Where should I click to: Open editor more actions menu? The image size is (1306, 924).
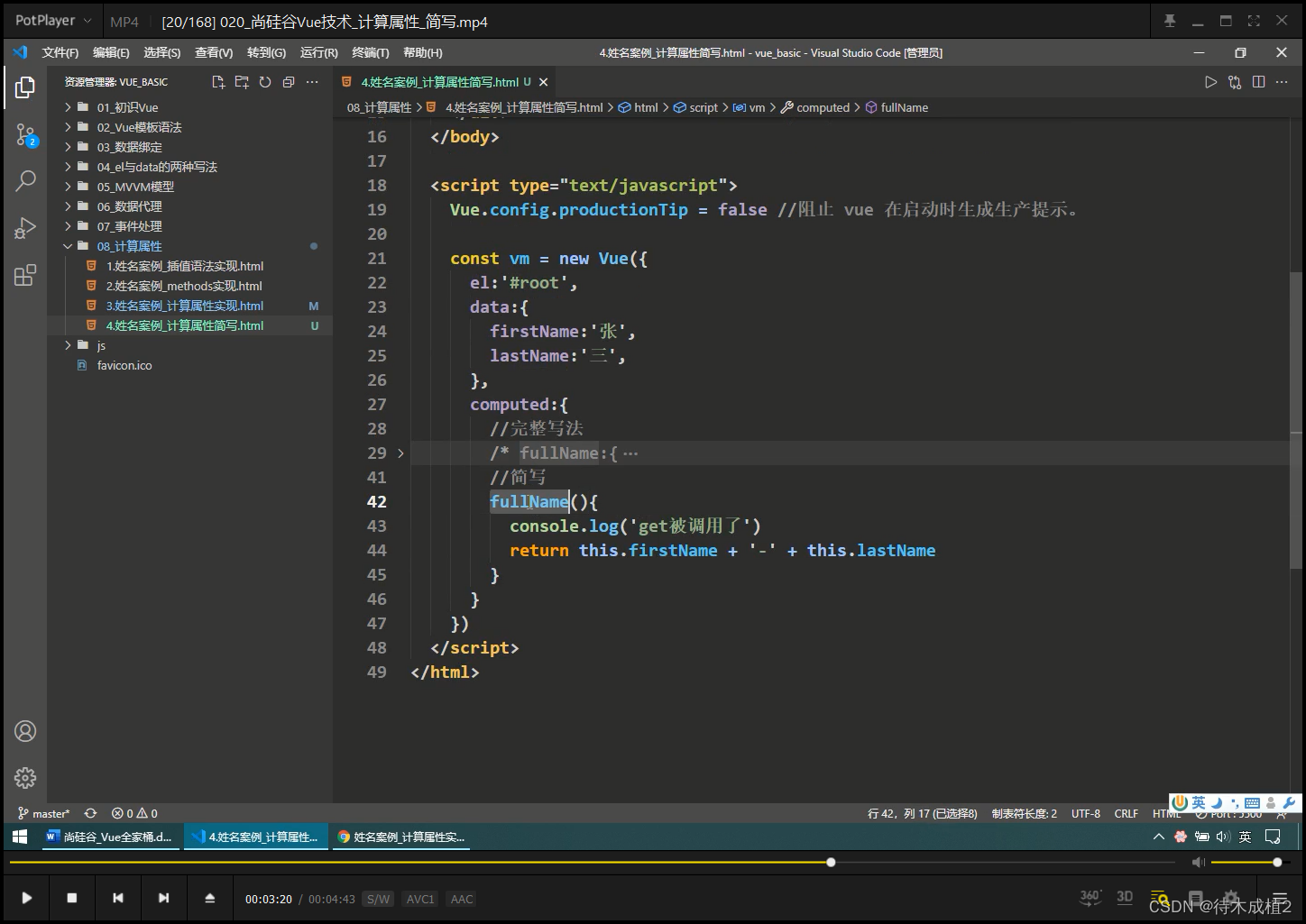1282,82
